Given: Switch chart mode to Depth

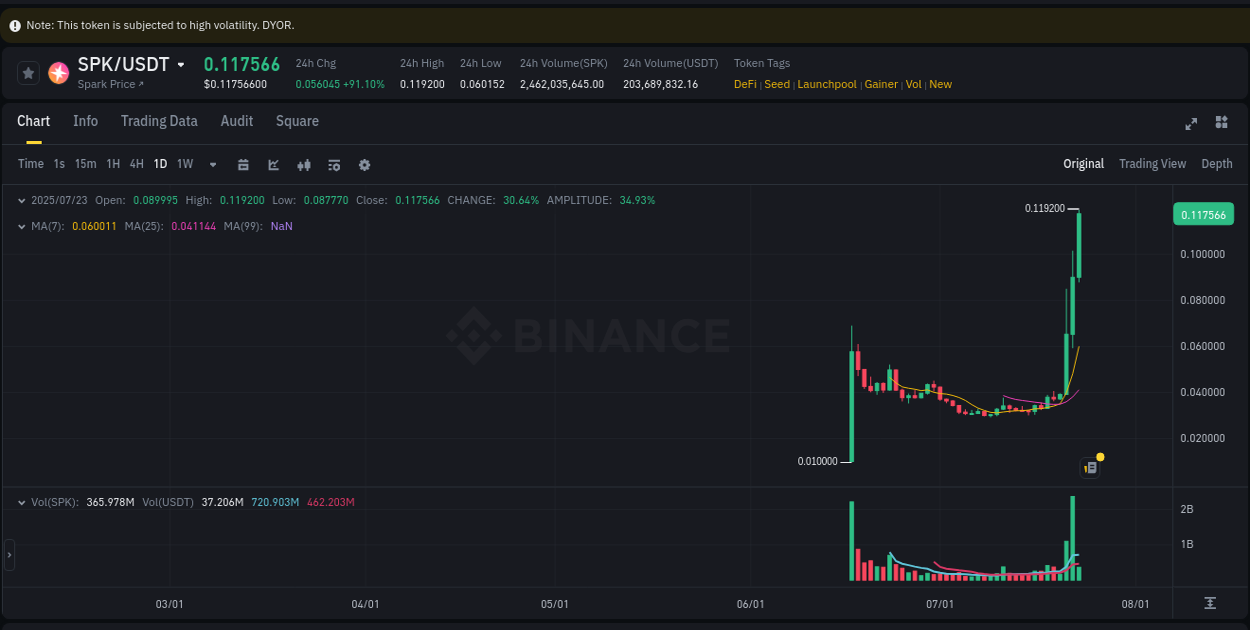Looking at the screenshot, I should 1216,163.
